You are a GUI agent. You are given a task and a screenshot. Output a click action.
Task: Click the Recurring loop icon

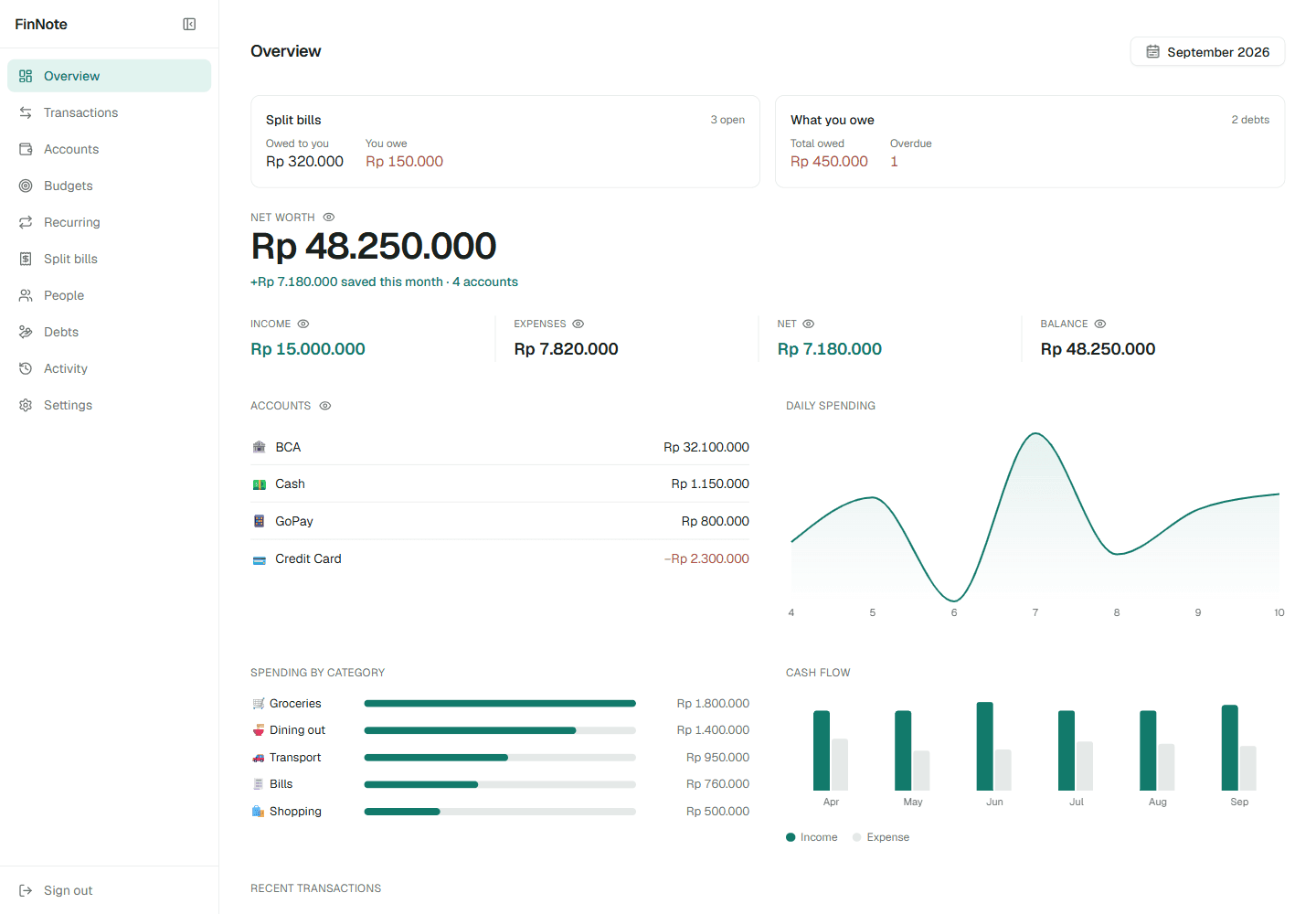tap(26, 222)
